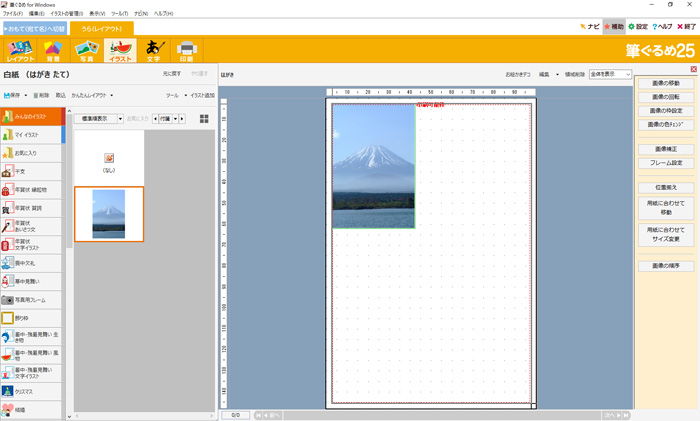Select the 文字 (Text) toolbar icon
Viewport: 700px width, 421px height.
point(153,50)
